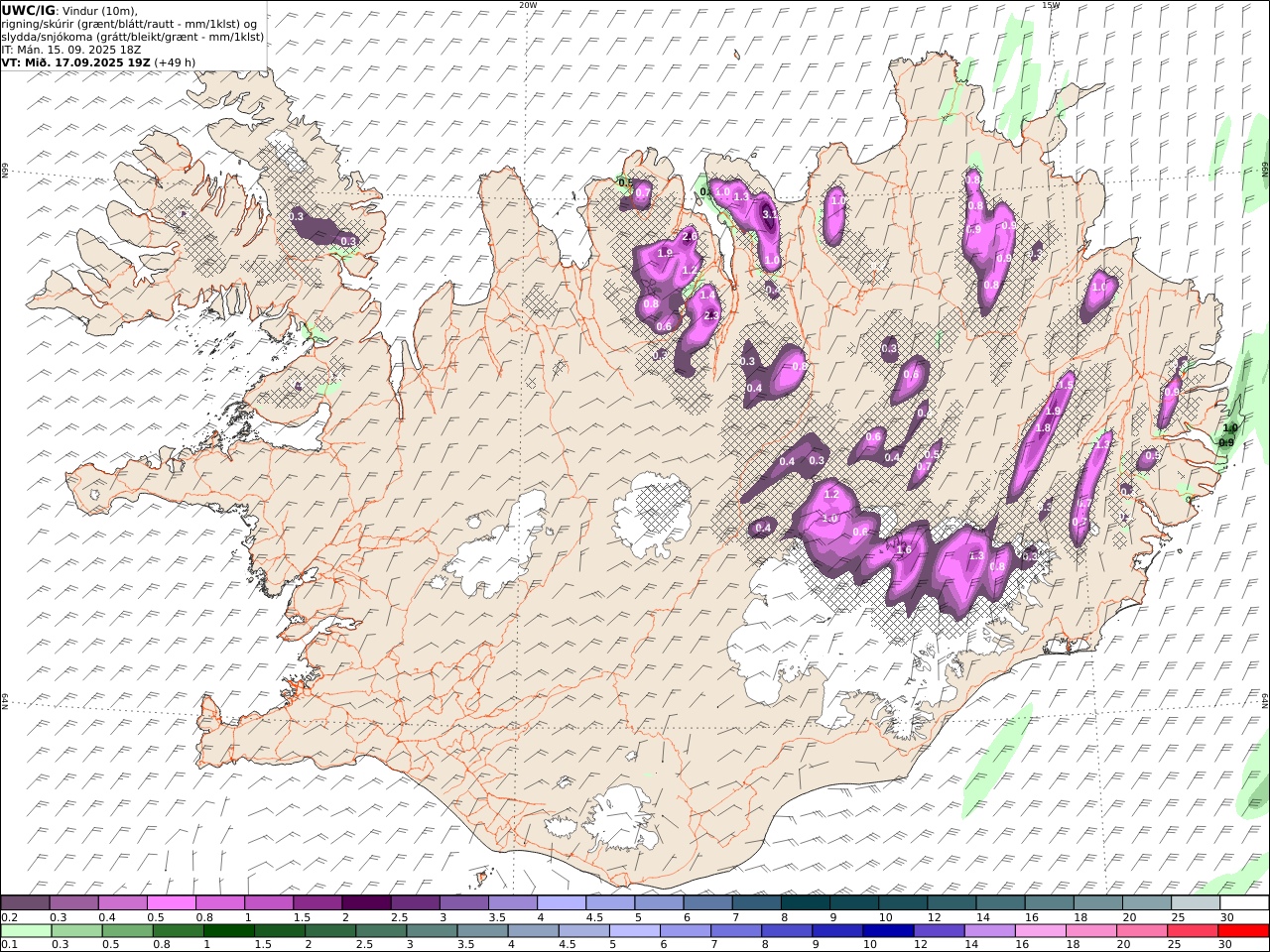Click the '1.4' snowfall value on map
The height and width of the screenshot is (952, 1270).
click(707, 295)
